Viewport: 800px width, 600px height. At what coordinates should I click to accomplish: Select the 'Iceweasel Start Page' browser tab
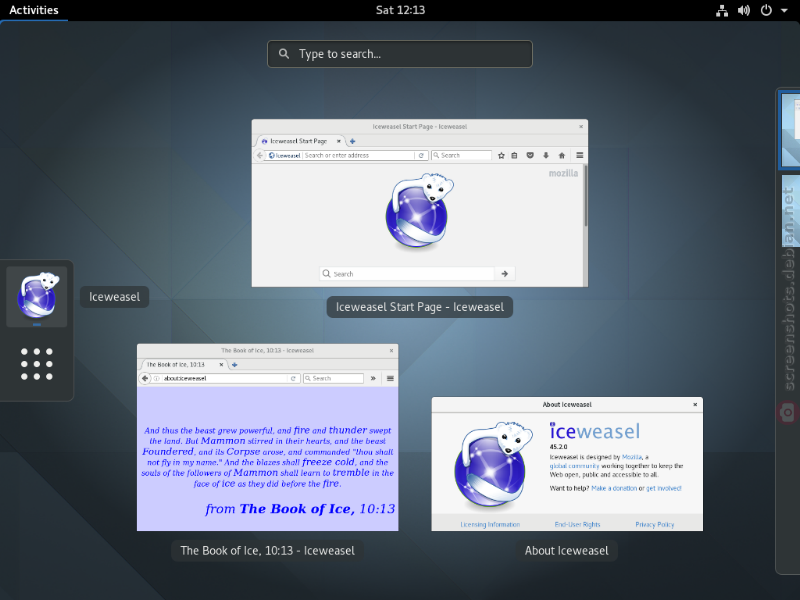click(x=298, y=141)
